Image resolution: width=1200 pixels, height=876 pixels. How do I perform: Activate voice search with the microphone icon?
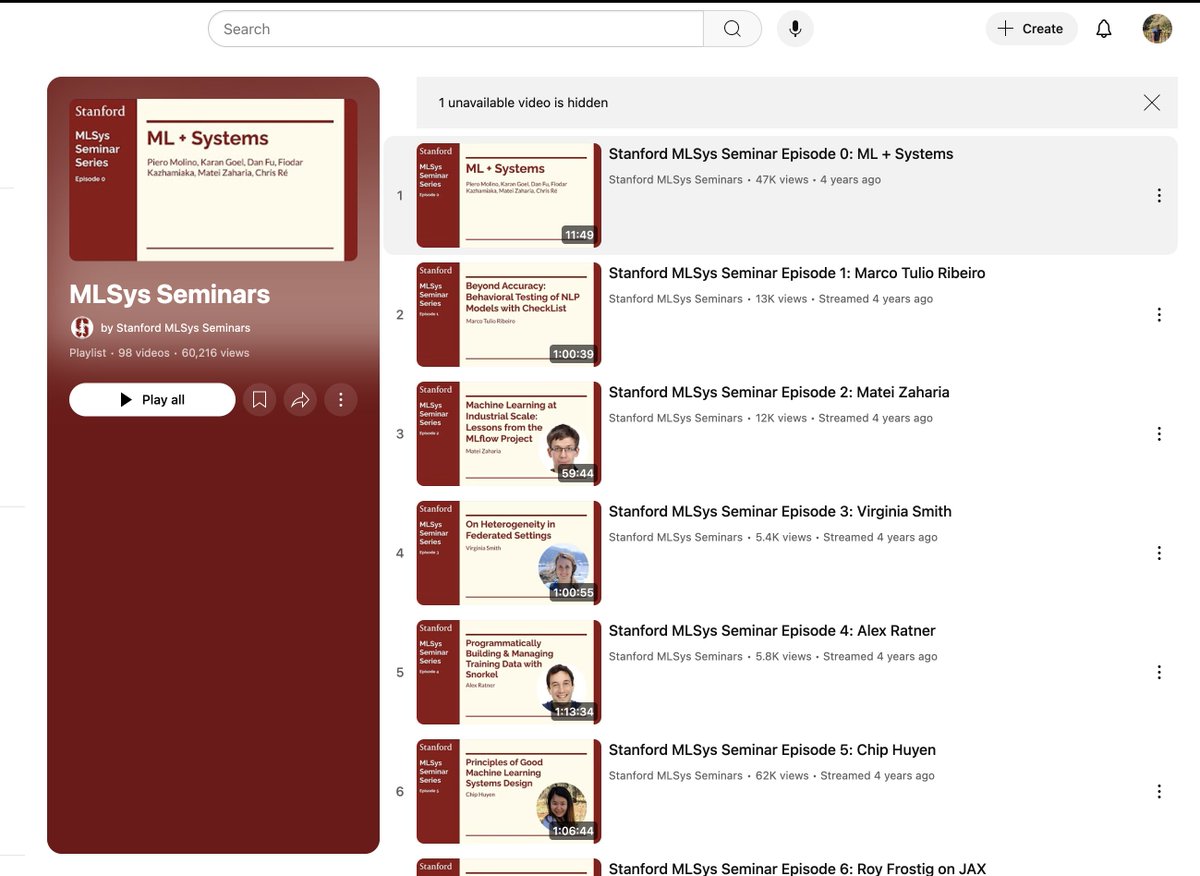click(x=795, y=28)
